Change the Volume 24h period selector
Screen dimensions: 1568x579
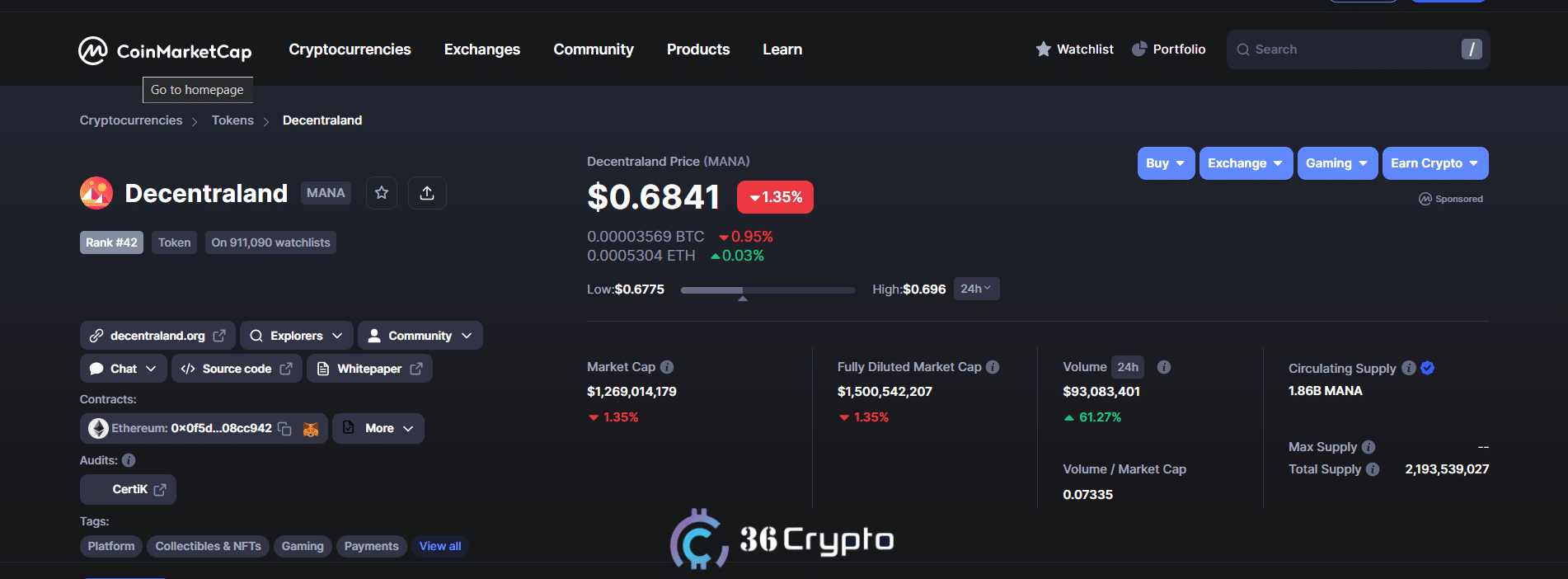coord(1128,367)
